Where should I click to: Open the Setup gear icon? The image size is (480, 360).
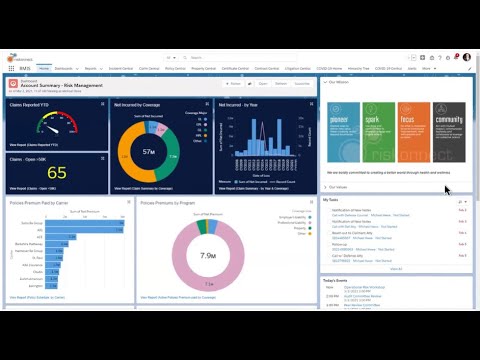[x=448, y=58]
